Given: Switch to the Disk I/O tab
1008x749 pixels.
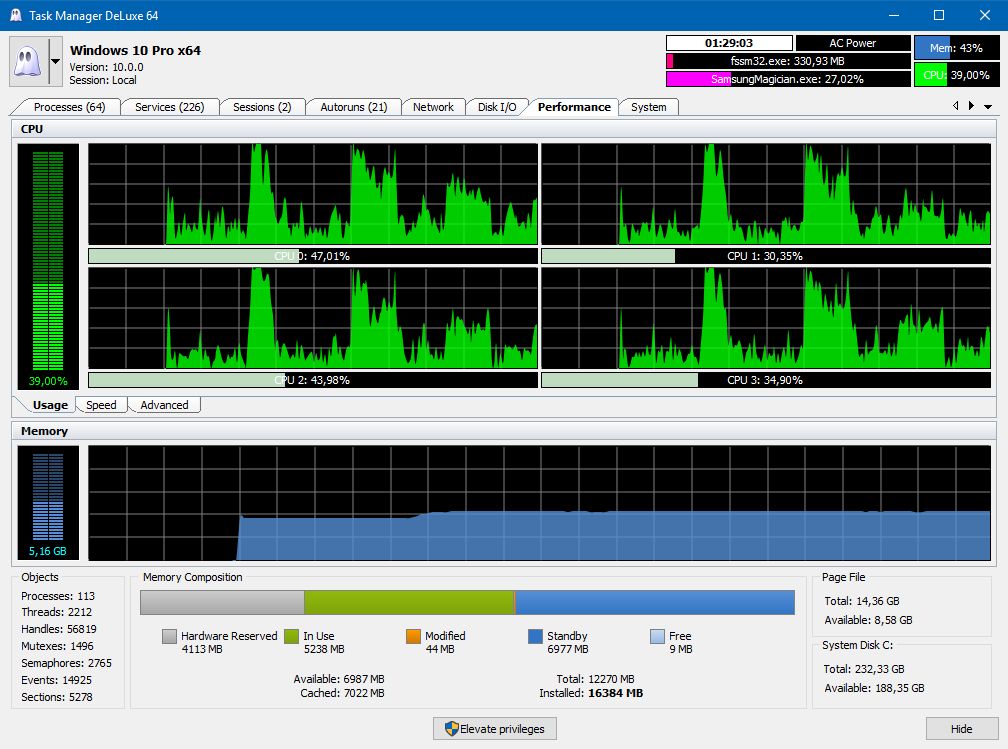Looking at the screenshot, I should [497, 107].
